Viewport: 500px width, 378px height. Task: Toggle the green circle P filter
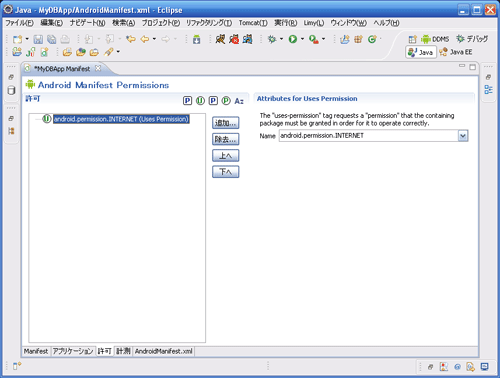point(226,101)
